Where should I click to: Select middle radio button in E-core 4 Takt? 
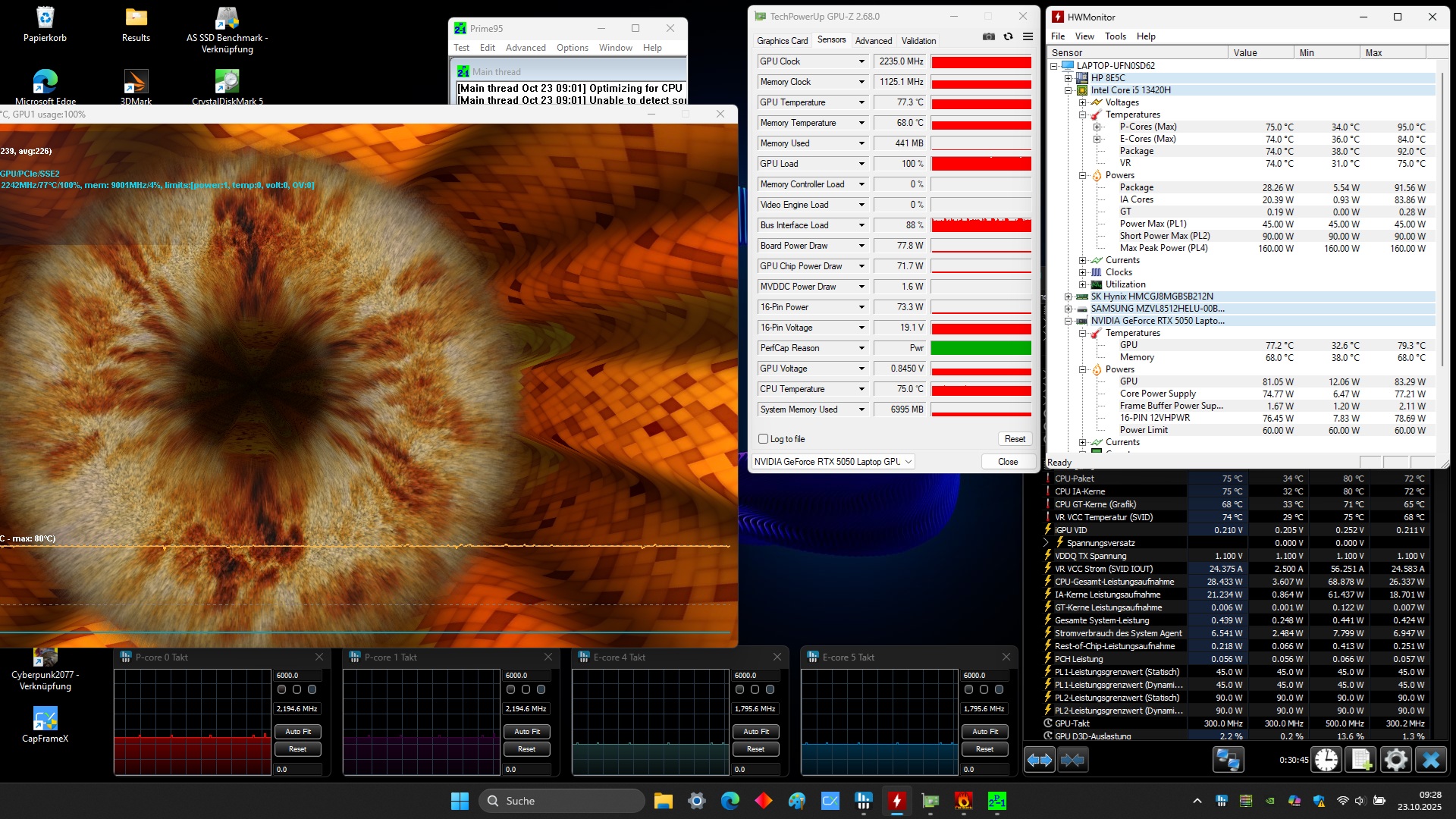pos(755,689)
